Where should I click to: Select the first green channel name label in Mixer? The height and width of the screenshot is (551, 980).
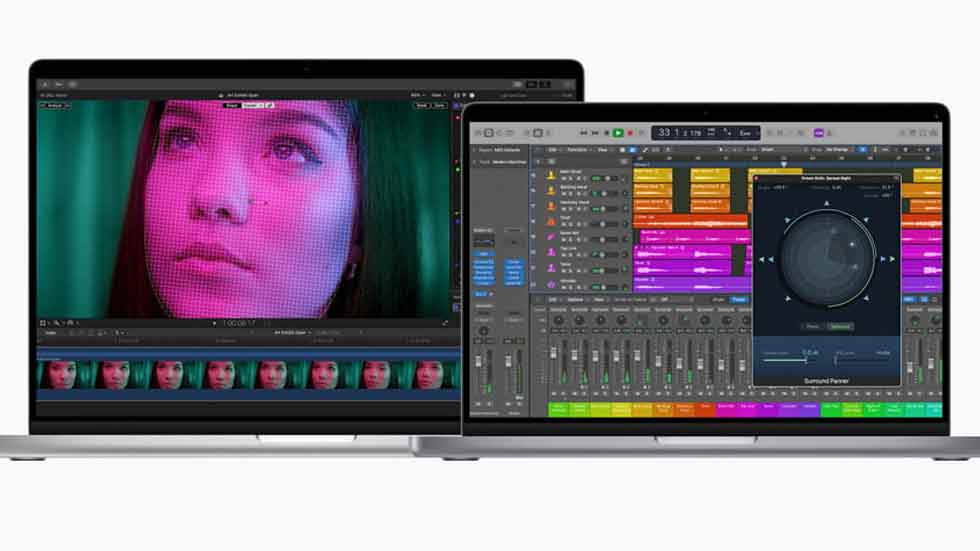(x=559, y=409)
